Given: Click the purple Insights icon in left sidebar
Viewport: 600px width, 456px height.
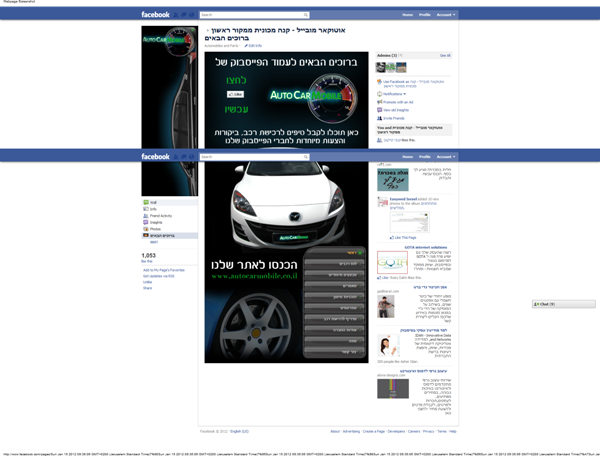Looking at the screenshot, I should pos(146,222).
